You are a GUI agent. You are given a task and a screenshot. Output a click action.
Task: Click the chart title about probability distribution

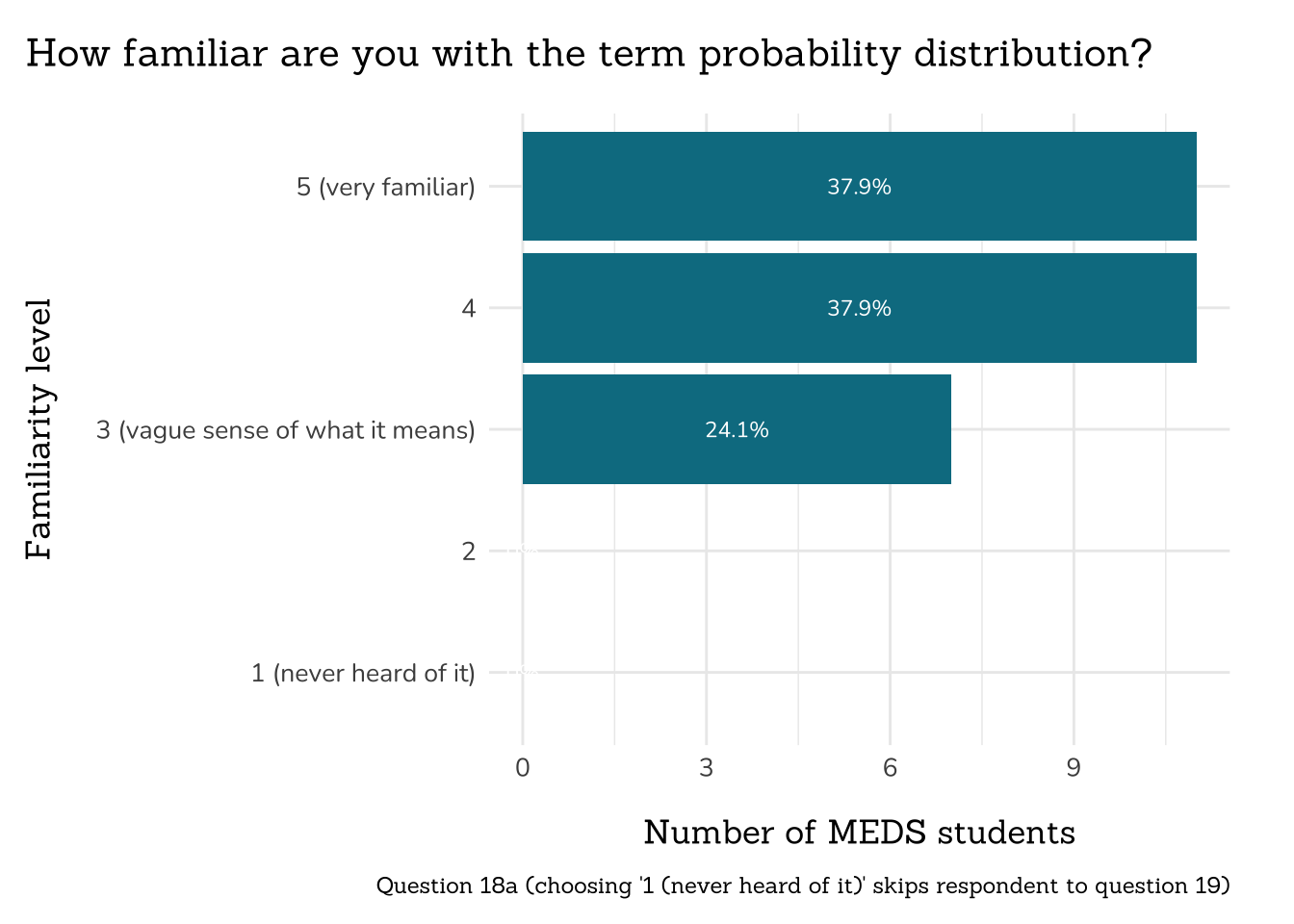click(588, 54)
